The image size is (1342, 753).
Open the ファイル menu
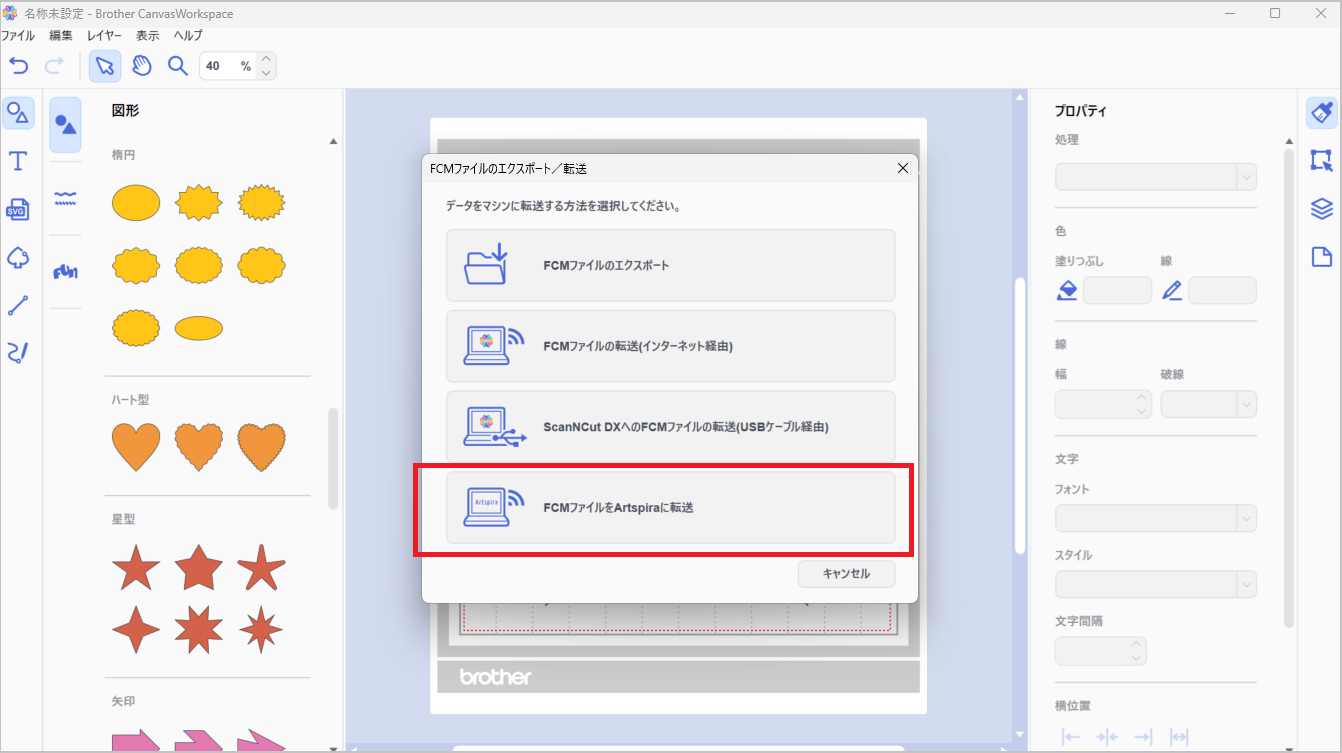[18, 35]
